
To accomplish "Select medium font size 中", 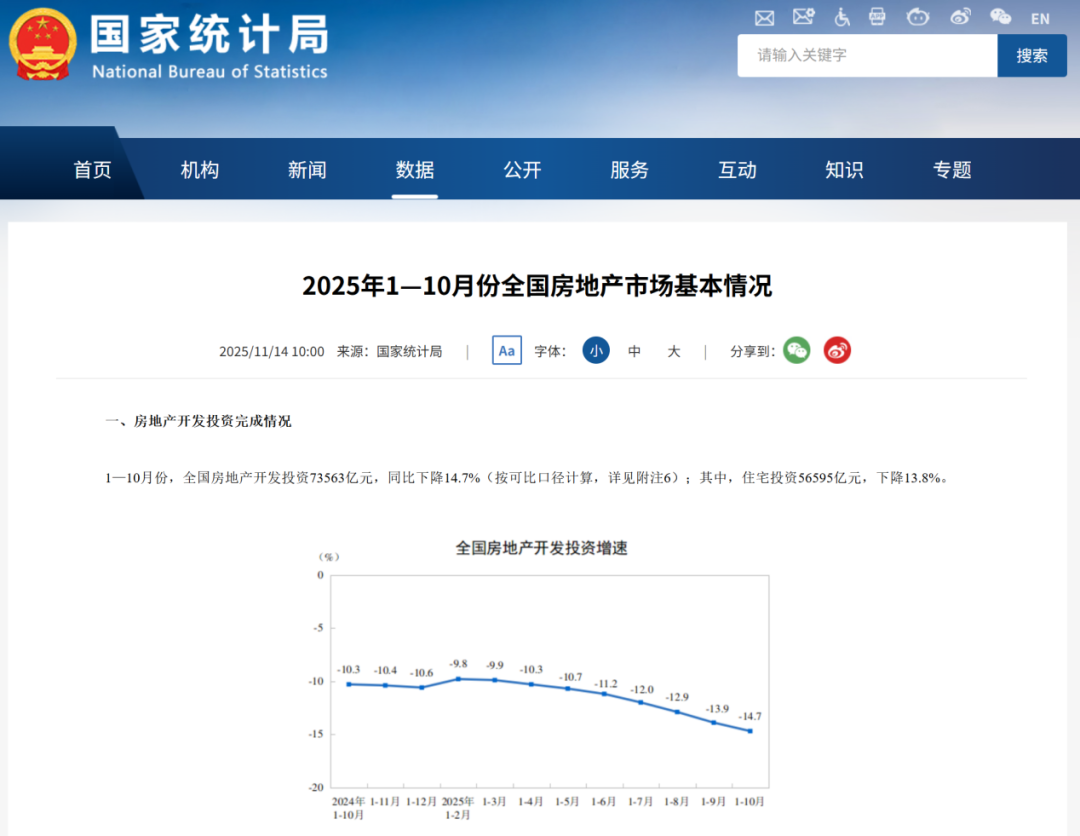I will point(635,351).
